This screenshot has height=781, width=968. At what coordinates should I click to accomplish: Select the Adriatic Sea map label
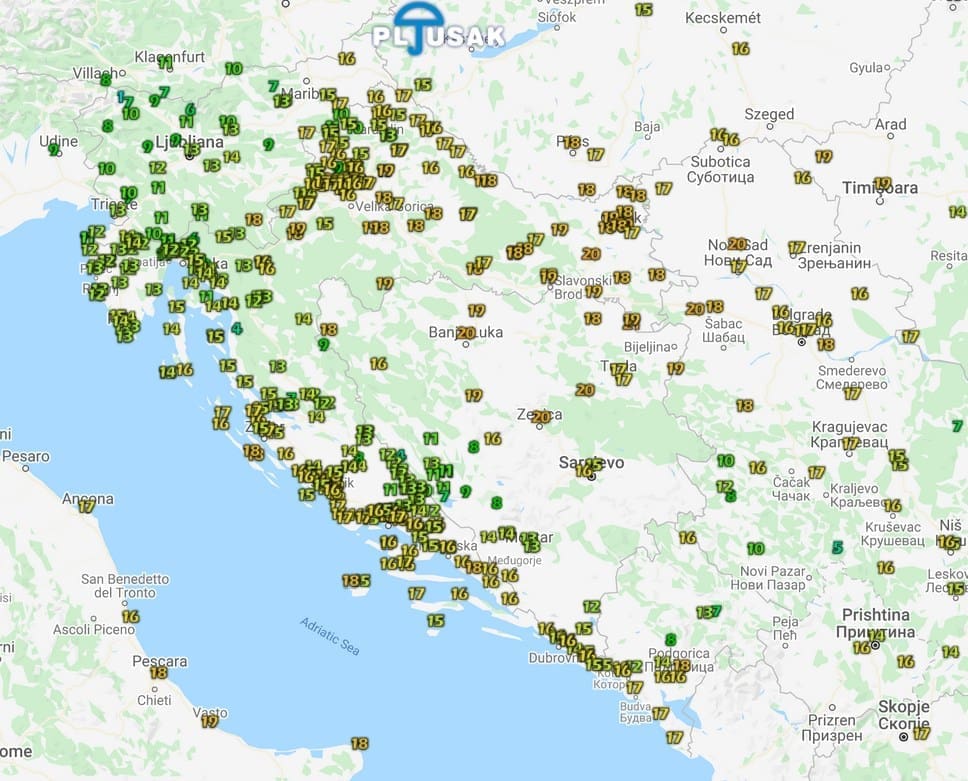[329, 636]
